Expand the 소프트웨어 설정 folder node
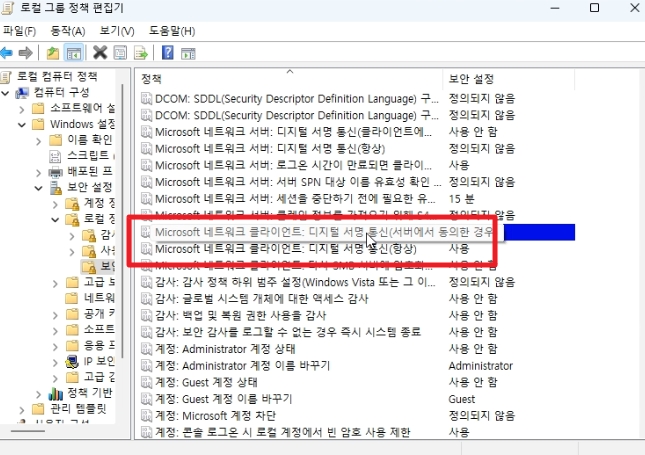This screenshot has width=645, height=455. point(22,109)
